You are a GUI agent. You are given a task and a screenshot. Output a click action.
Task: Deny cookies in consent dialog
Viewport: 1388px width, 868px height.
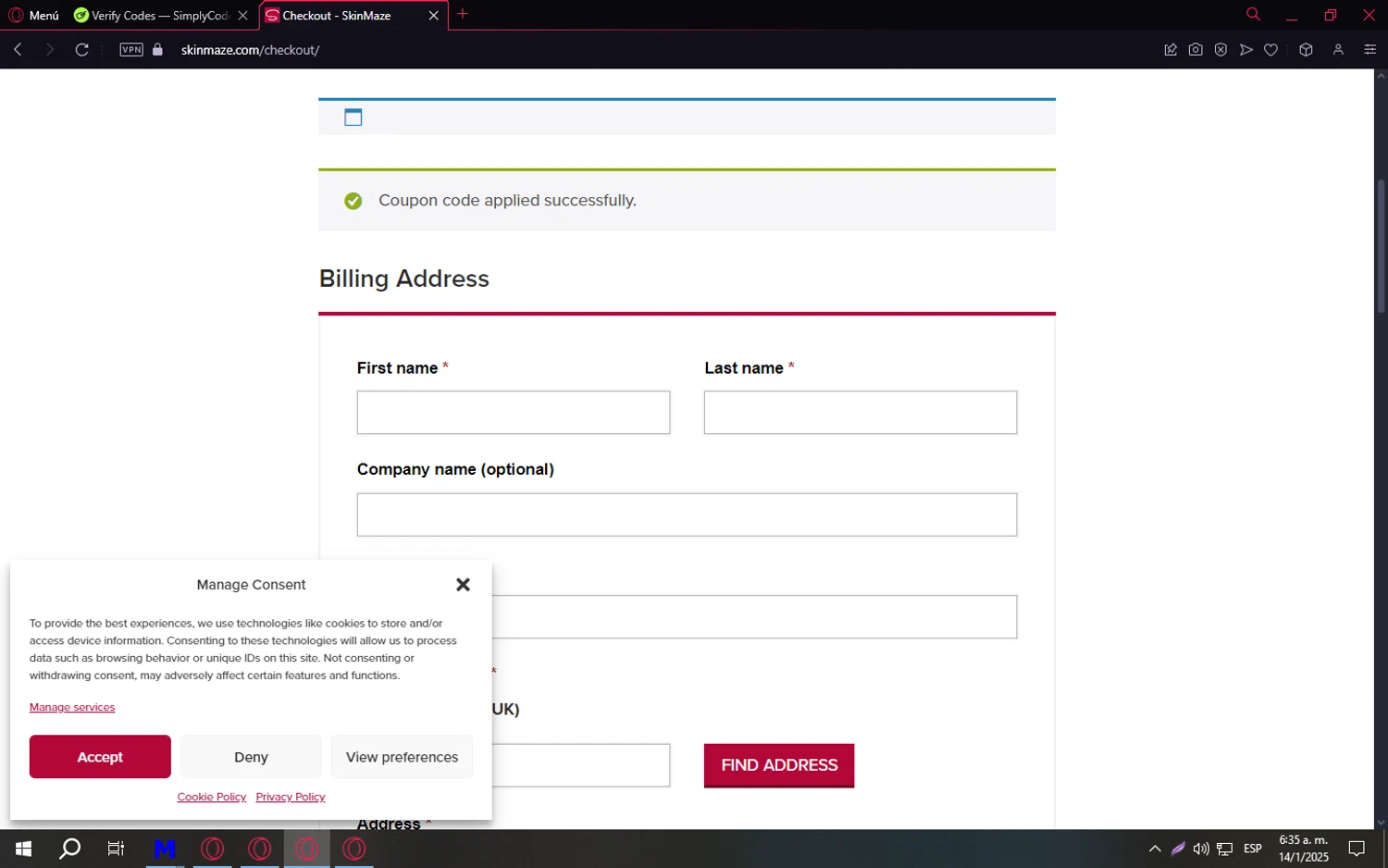251,757
